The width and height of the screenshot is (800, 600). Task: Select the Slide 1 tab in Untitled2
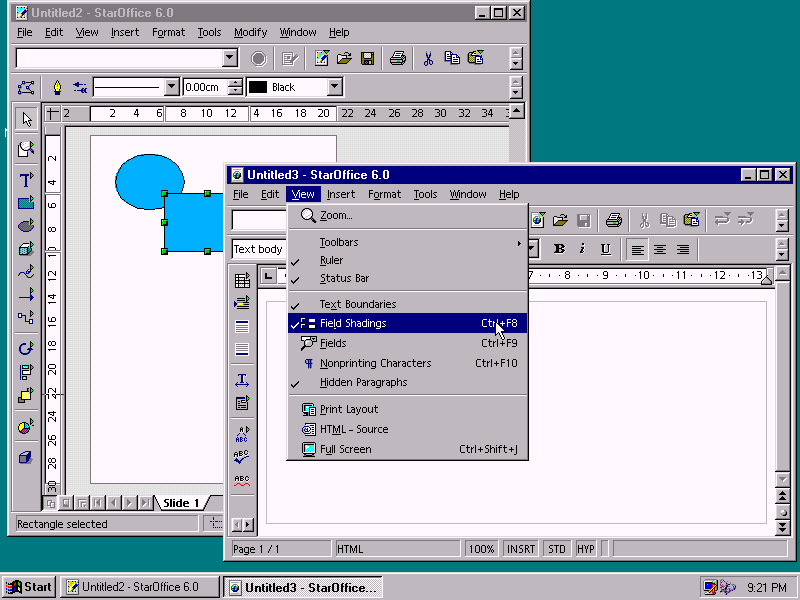click(x=181, y=503)
